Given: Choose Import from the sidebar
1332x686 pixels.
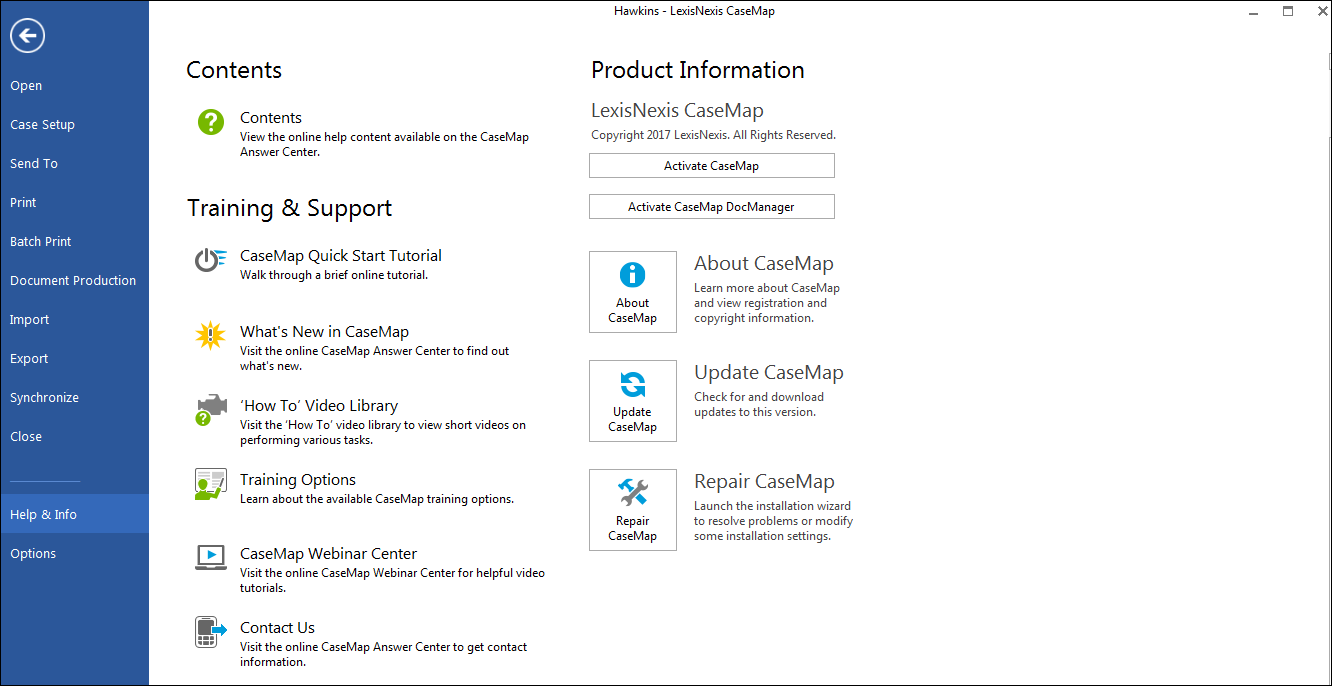Looking at the screenshot, I should [74, 320].
